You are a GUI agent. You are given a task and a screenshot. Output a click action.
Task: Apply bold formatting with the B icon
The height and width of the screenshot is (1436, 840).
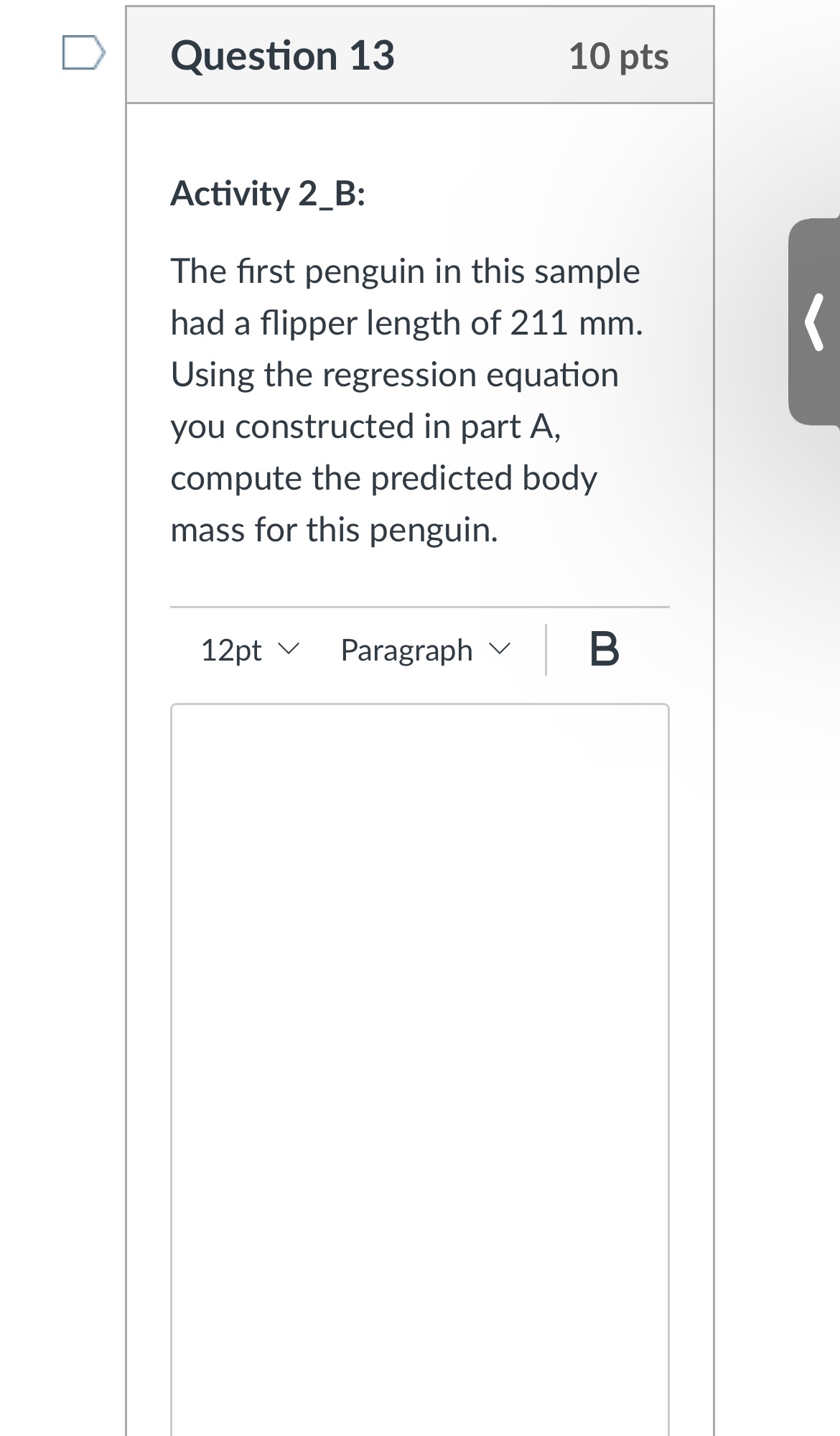[x=604, y=650]
